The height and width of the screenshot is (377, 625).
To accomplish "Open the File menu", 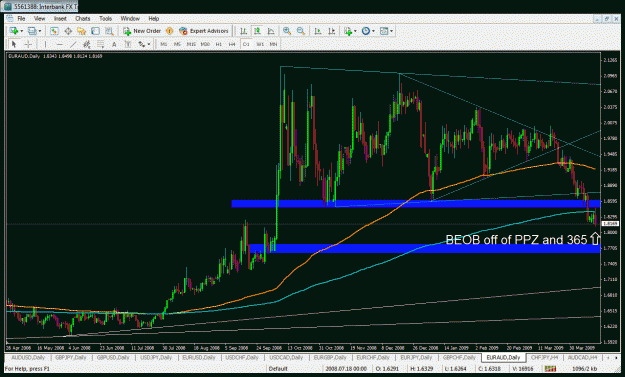I will pos(21,18).
